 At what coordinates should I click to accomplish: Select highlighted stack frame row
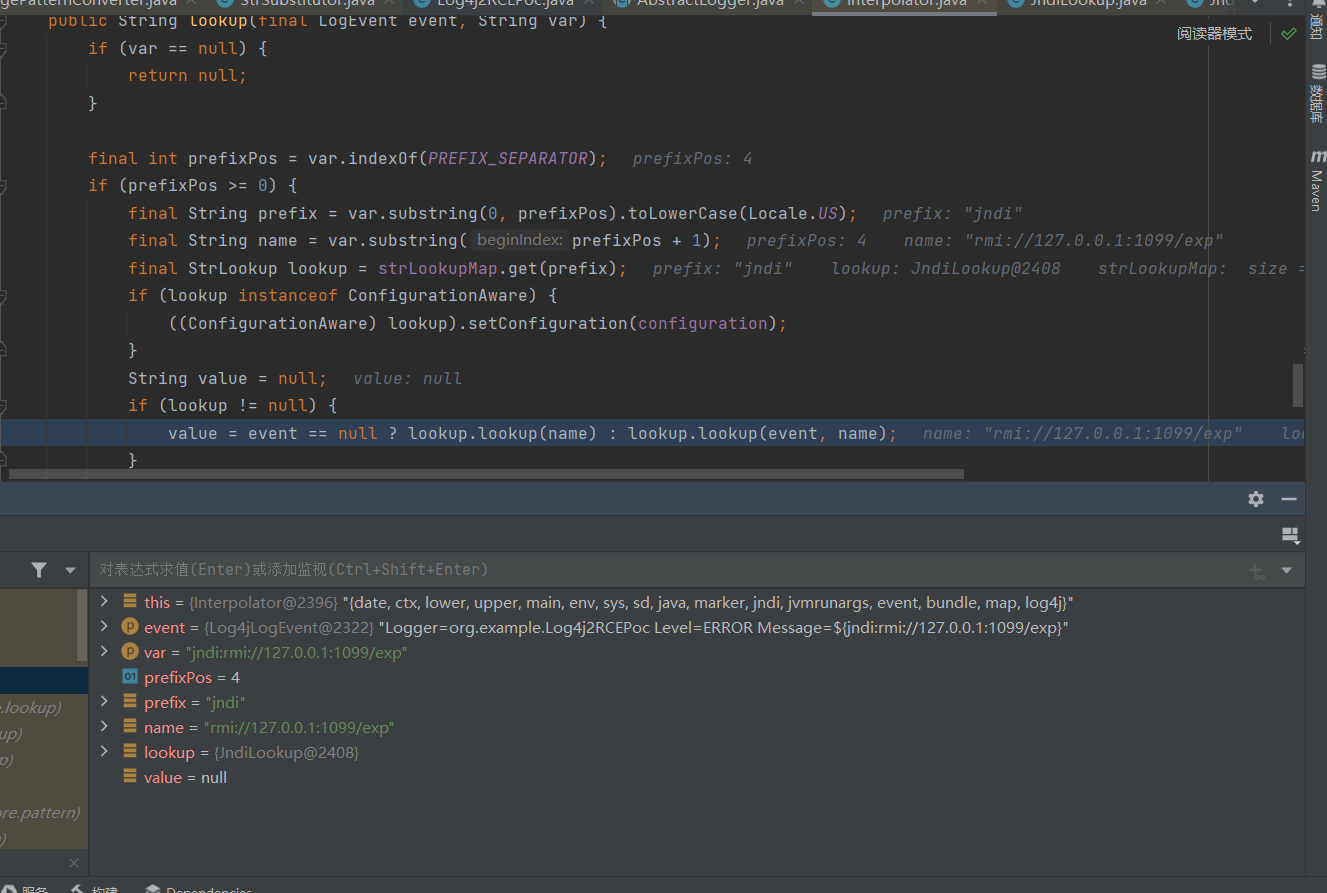(x=44, y=681)
